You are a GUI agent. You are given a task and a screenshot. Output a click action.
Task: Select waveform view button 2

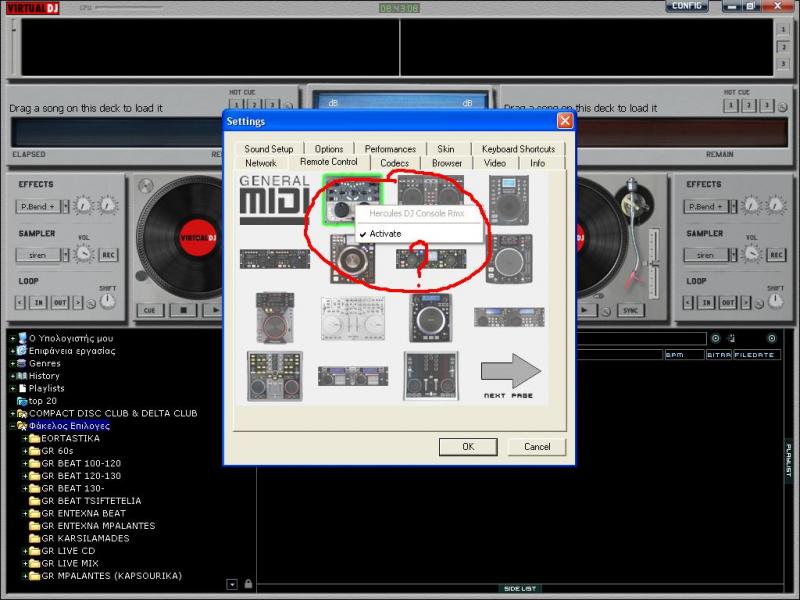tap(783, 47)
